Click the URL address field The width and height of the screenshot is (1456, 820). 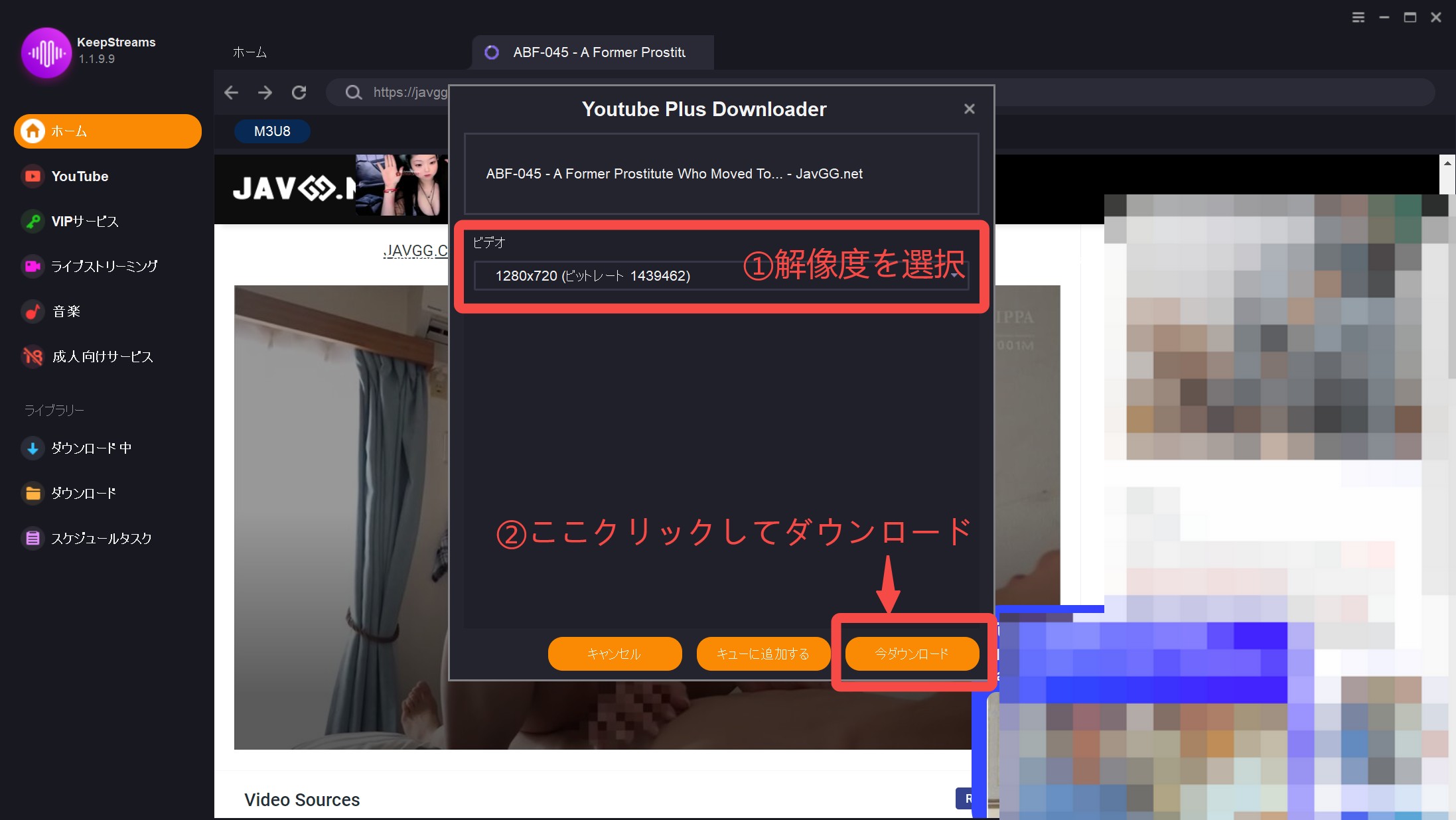pos(409,92)
